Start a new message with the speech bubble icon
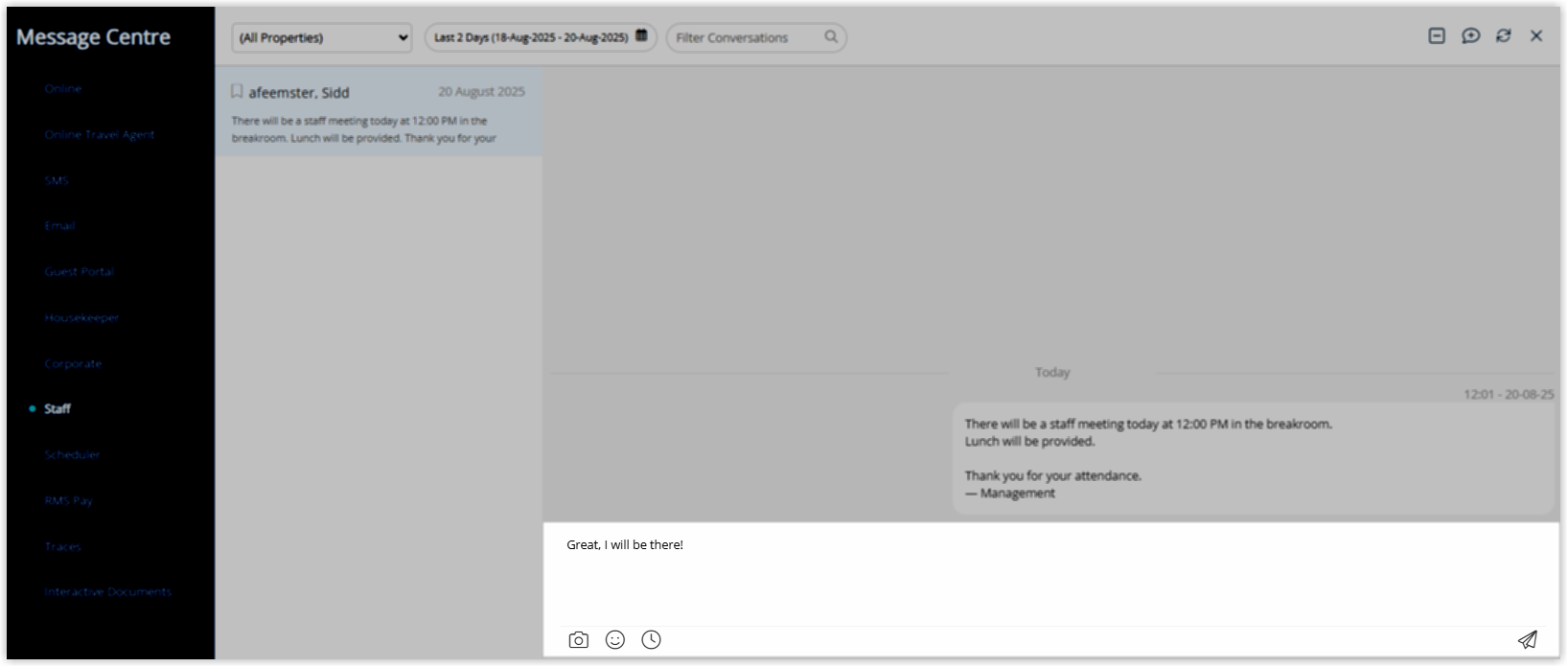1568x667 pixels. (1470, 35)
